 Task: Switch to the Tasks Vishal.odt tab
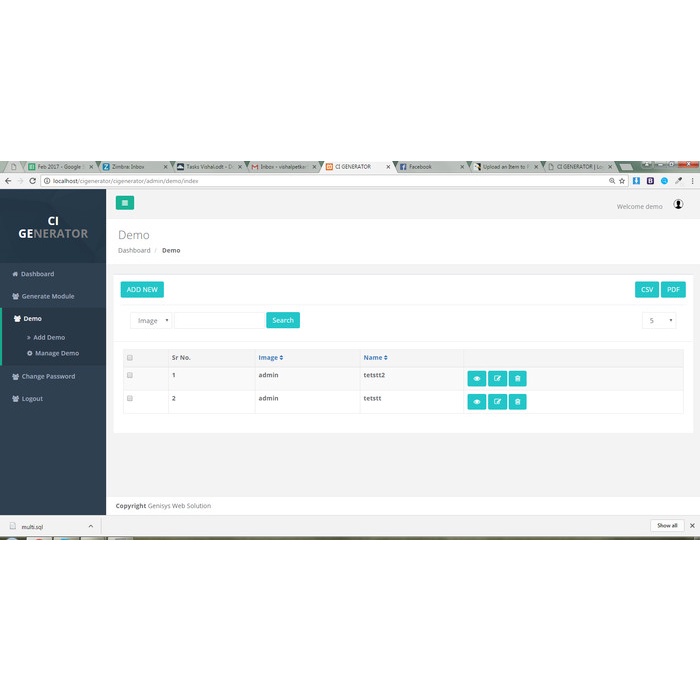209,167
